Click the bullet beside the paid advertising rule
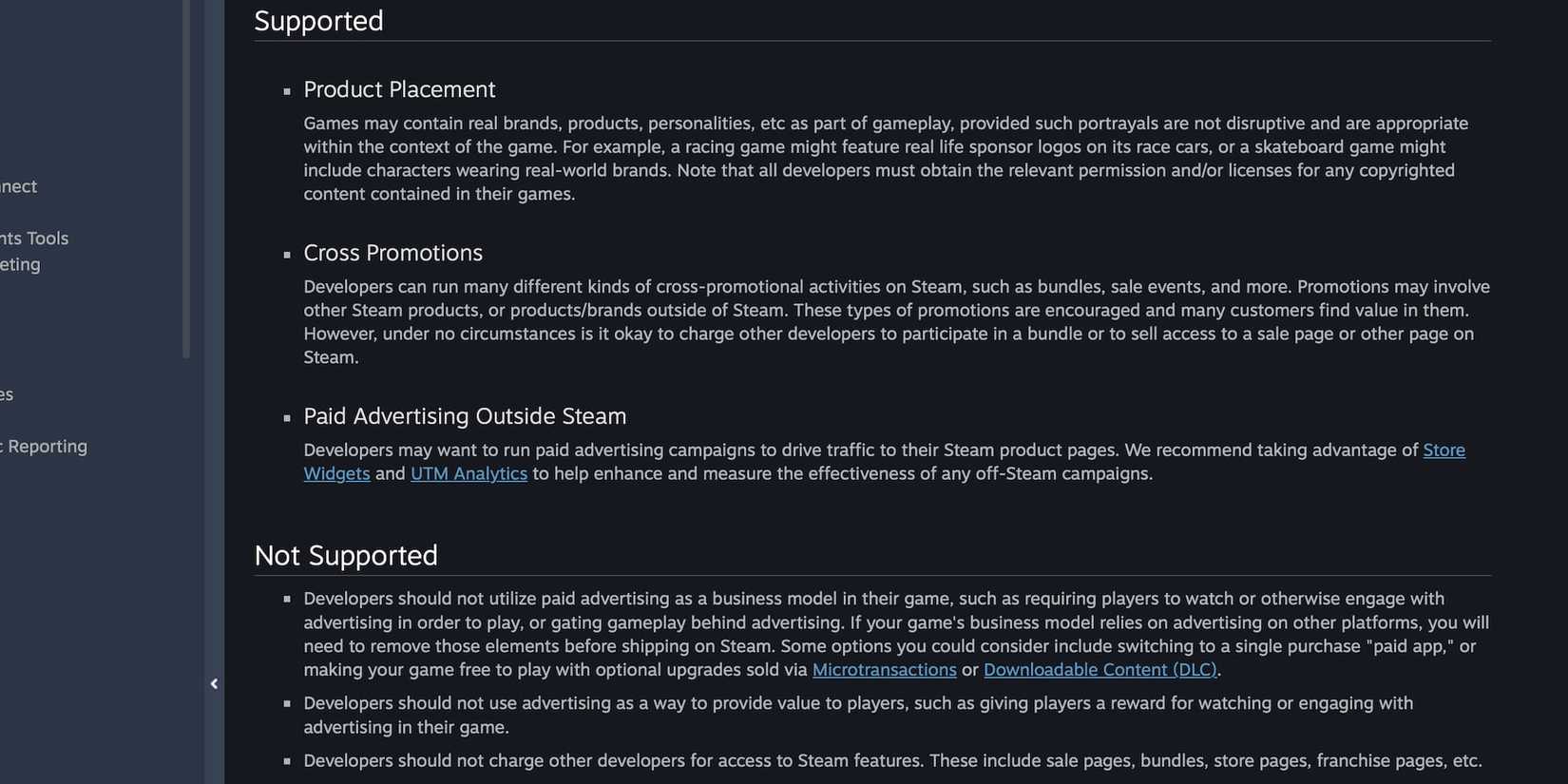This screenshot has height=784, width=1568. [x=286, y=599]
